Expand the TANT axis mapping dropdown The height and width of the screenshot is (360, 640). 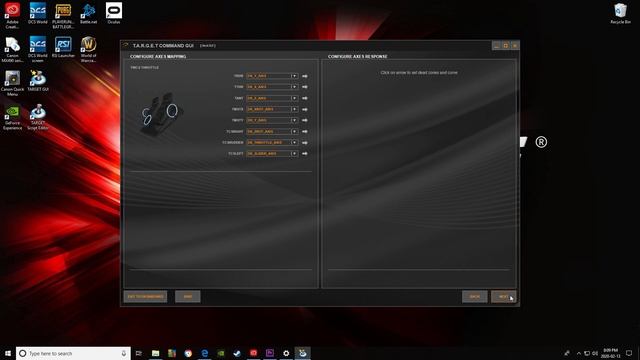294,98
